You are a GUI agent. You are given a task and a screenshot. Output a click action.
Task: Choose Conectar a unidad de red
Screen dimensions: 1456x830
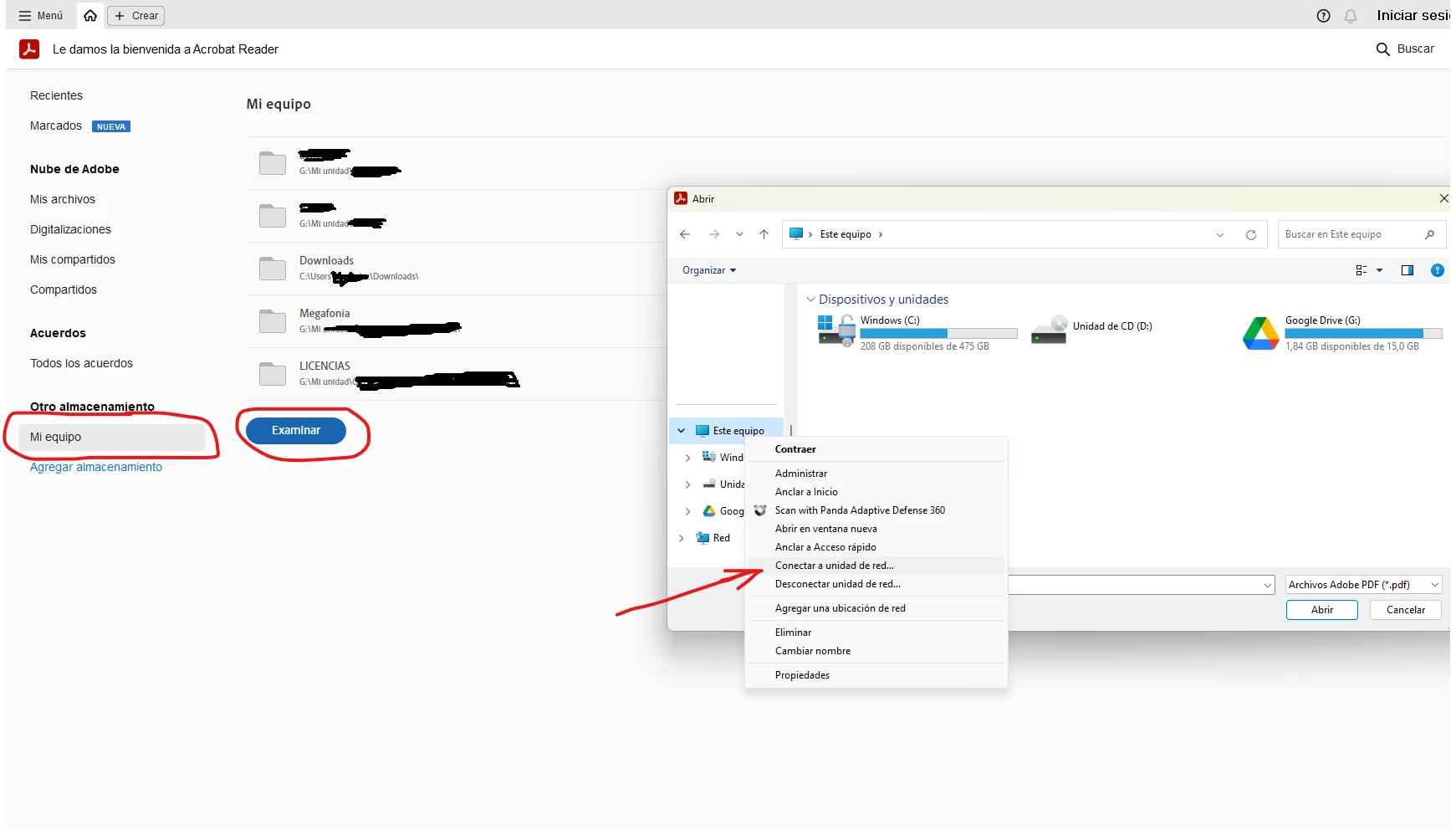click(876, 566)
